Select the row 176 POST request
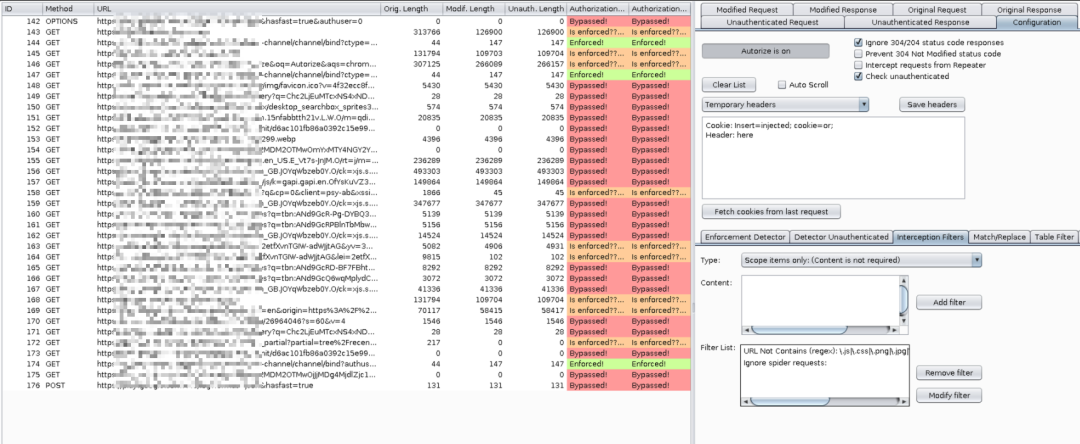Image resolution: width=1080 pixels, height=444 pixels. coord(346,385)
